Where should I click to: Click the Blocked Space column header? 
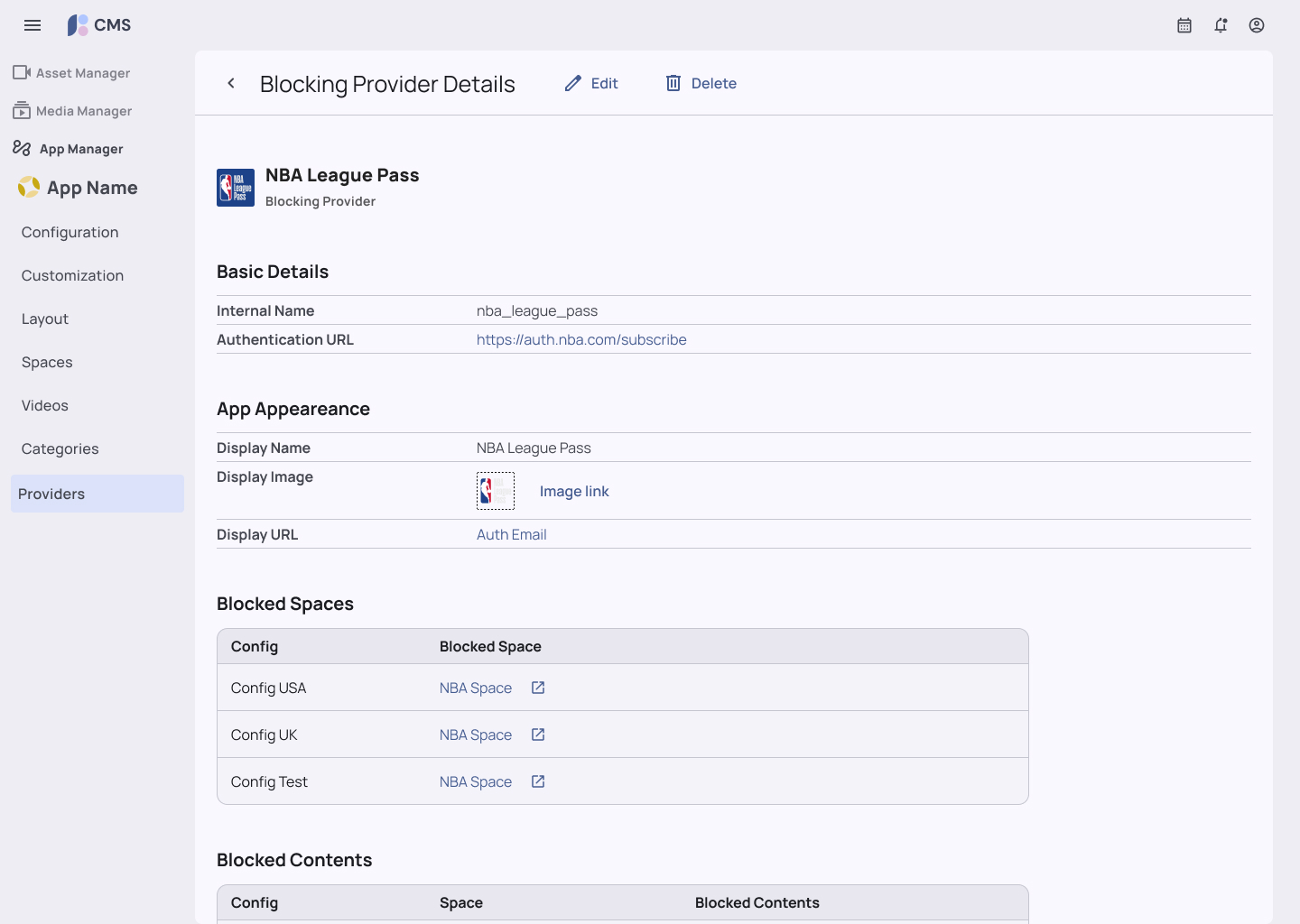(490, 646)
